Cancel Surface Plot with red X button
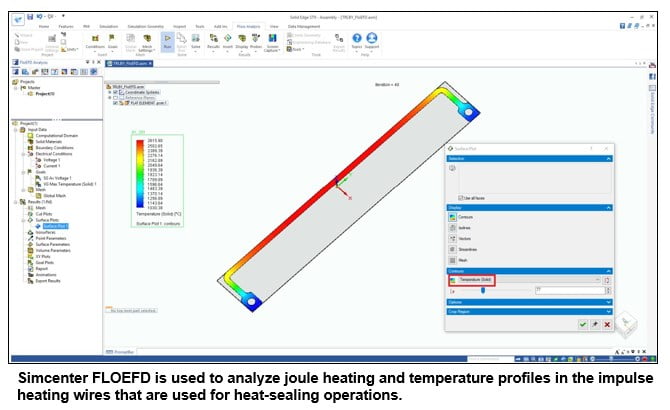The image size is (670, 410). [x=607, y=325]
